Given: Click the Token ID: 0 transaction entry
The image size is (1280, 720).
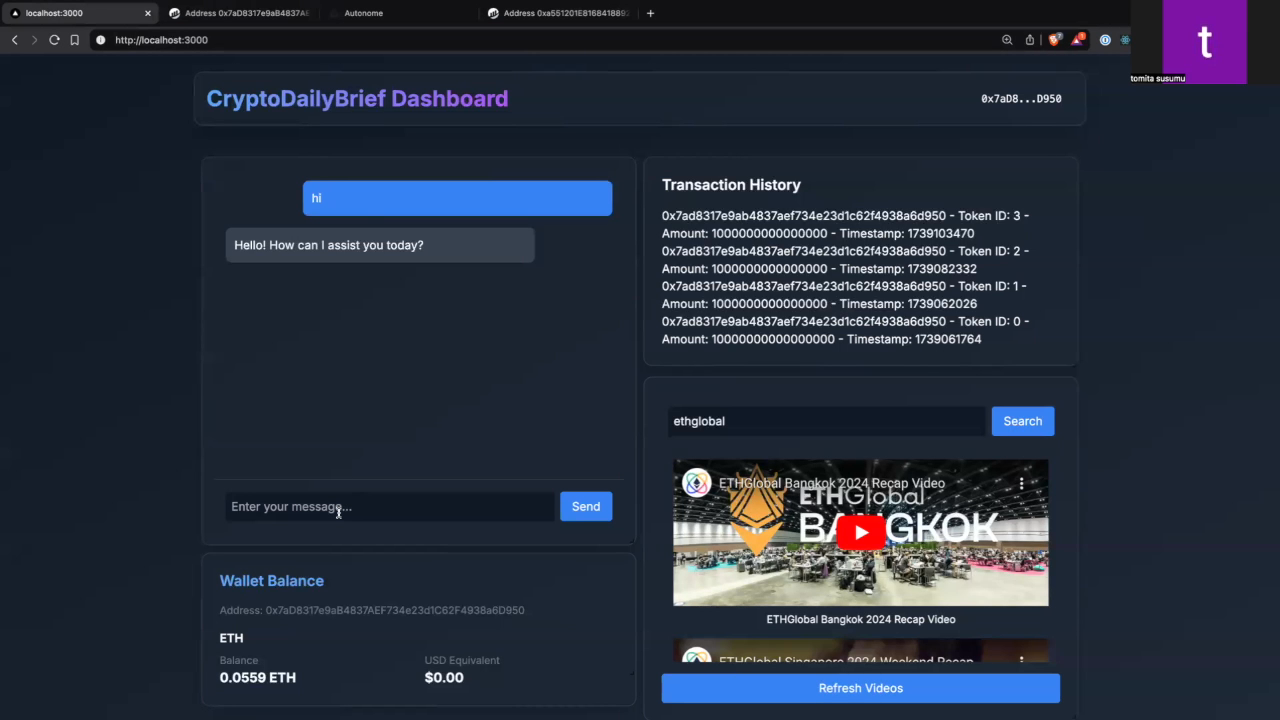Looking at the screenshot, I should (846, 330).
